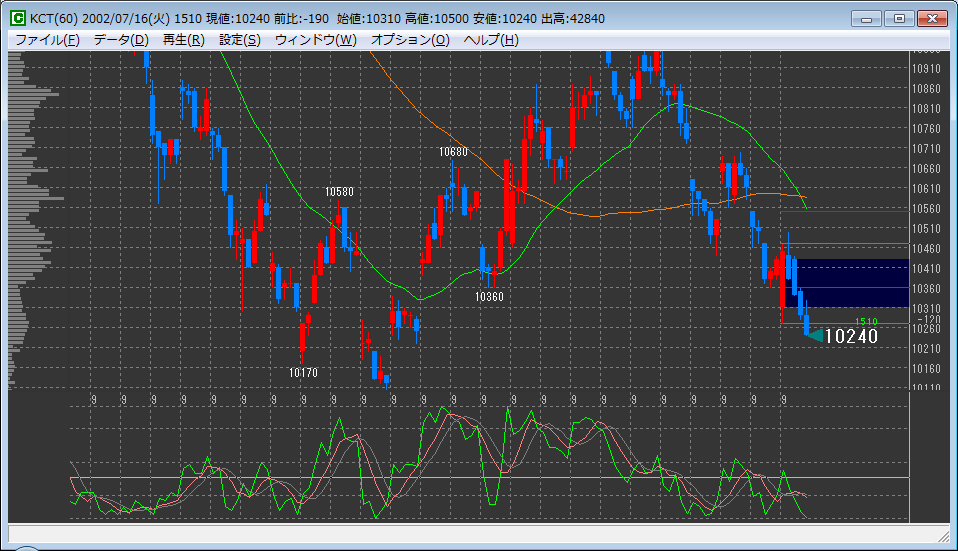Image resolution: width=958 pixels, height=551 pixels.
Task: Click the teal current-price arrow marker
Action: point(814,336)
